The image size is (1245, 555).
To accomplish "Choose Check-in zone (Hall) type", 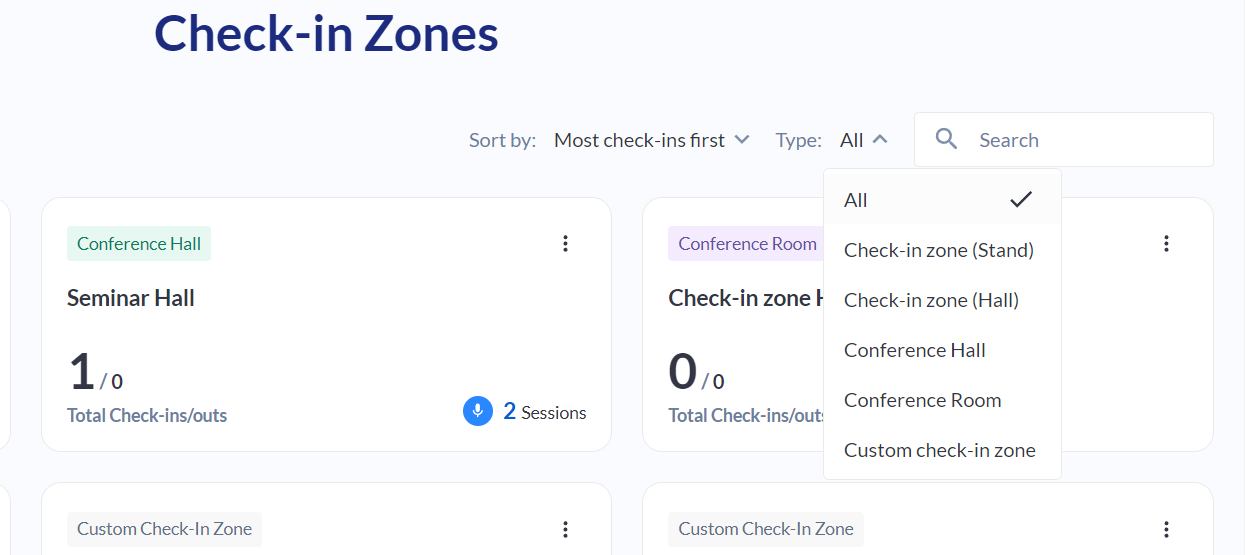I will (x=931, y=300).
